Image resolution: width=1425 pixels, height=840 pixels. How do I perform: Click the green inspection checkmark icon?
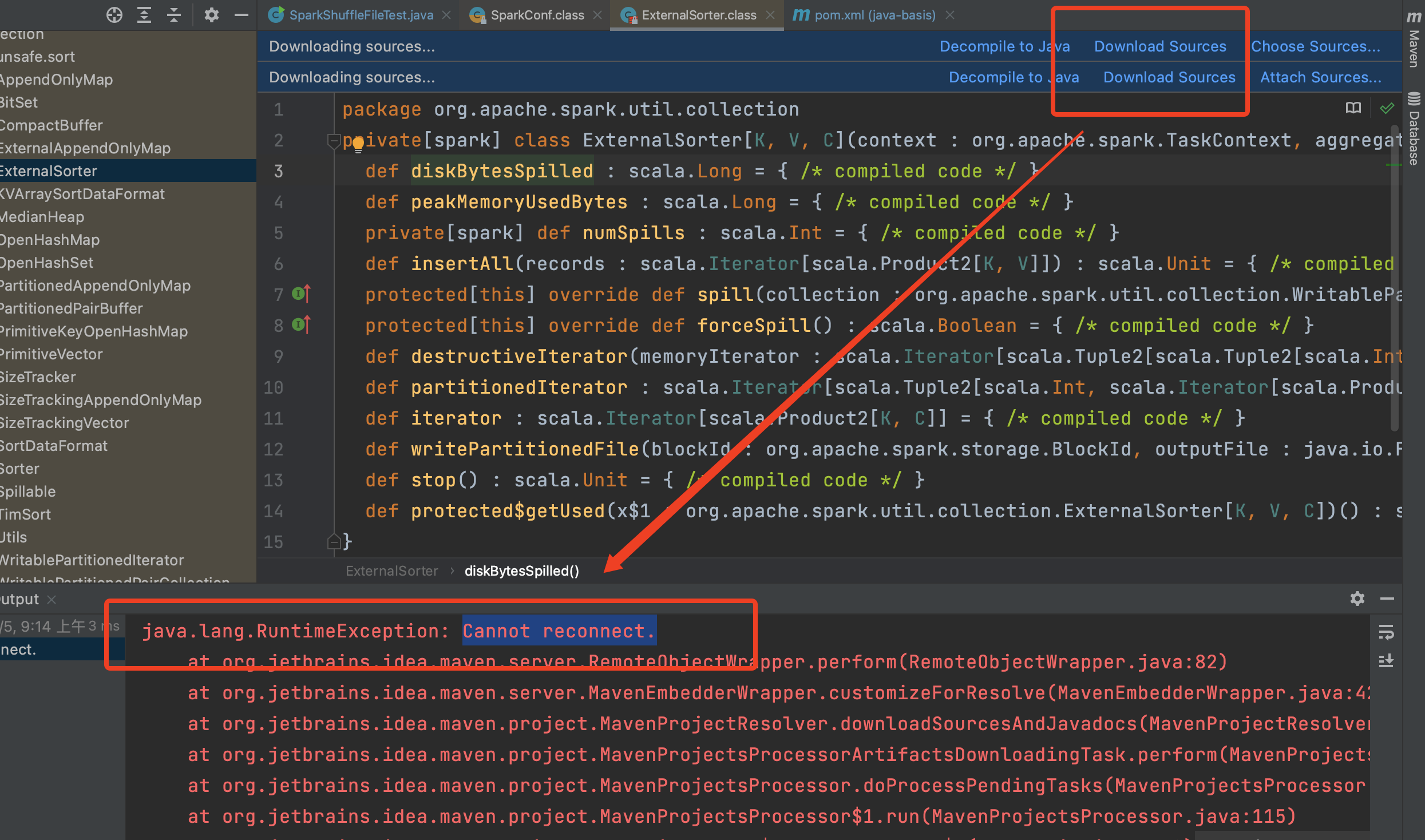tap(1387, 108)
